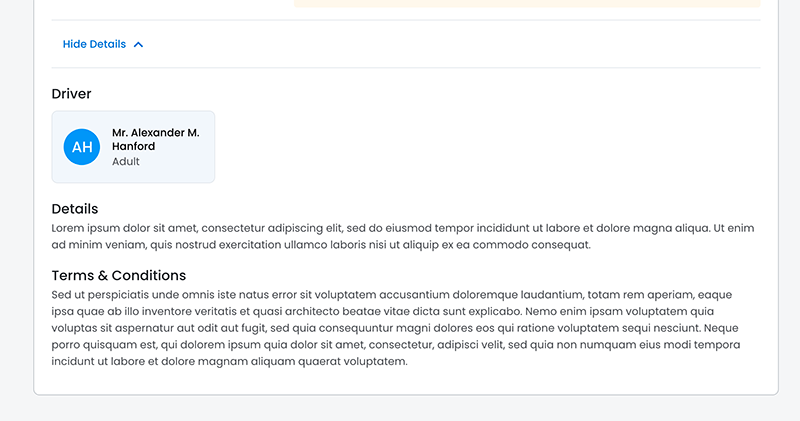Click the "incidunt ut labore" final terms line

tap(230, 361)
